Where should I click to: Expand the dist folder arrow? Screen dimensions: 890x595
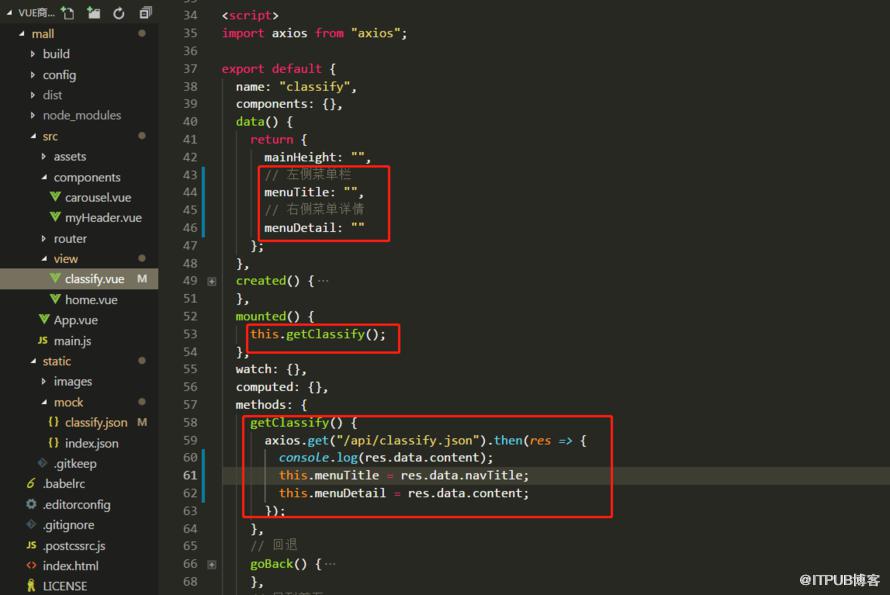coord(32,95)
